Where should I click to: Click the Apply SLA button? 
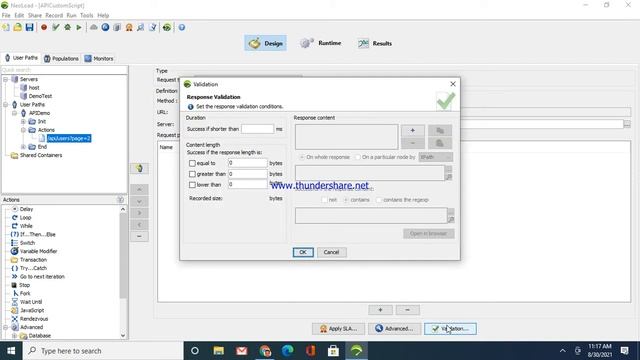338,329
